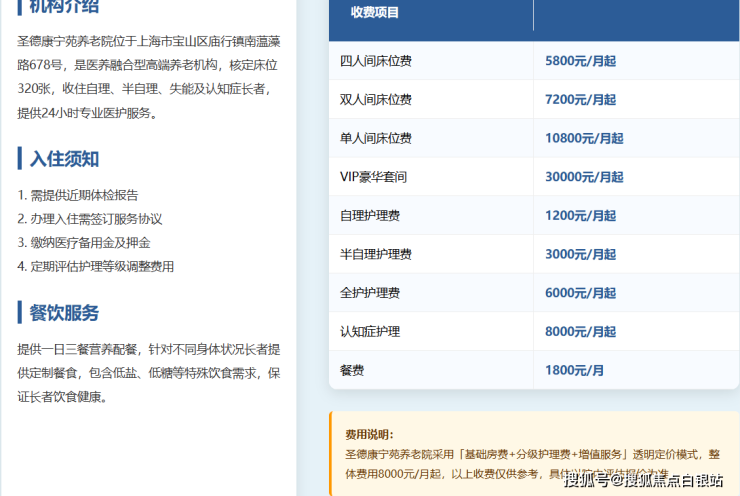Click the 收费项目 column header
Viewport: 740px width, 496px height.
375,12
